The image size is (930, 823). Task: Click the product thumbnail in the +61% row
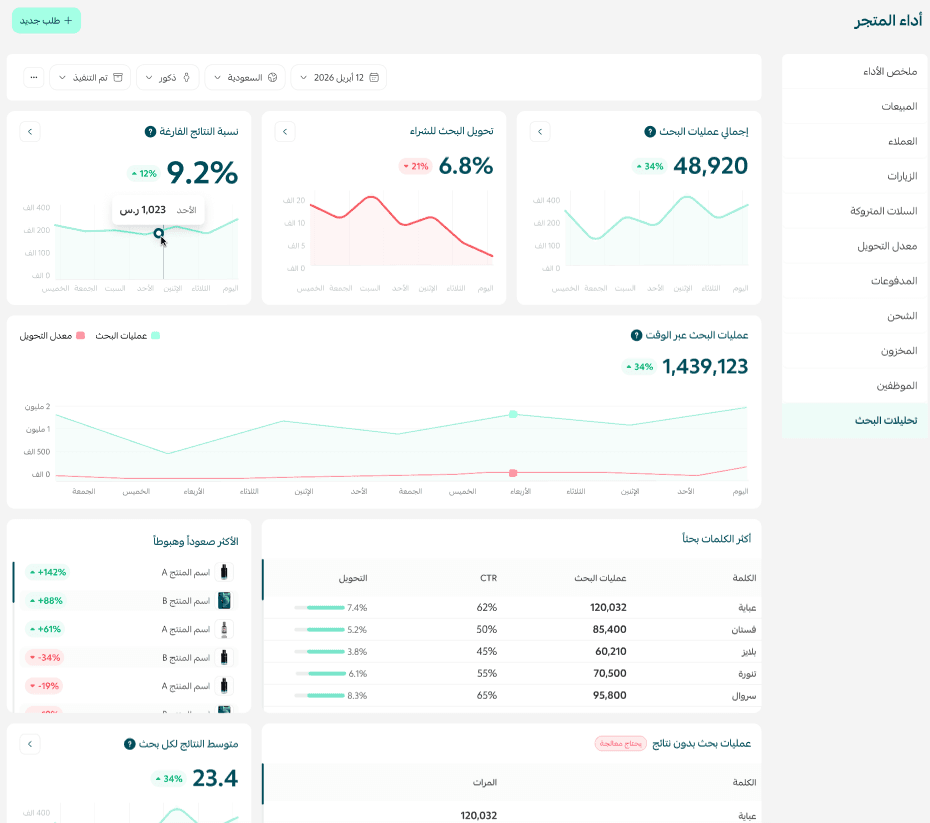(224, 629)
